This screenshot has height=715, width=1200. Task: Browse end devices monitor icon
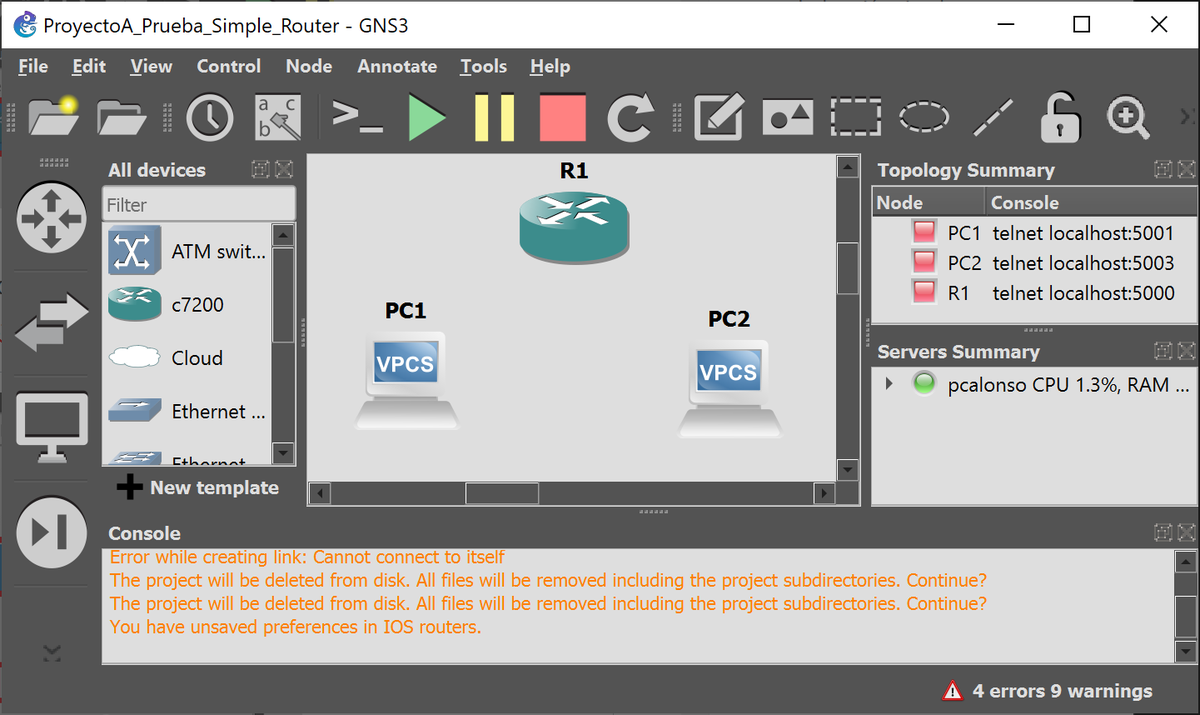click(x=52, y=427)
